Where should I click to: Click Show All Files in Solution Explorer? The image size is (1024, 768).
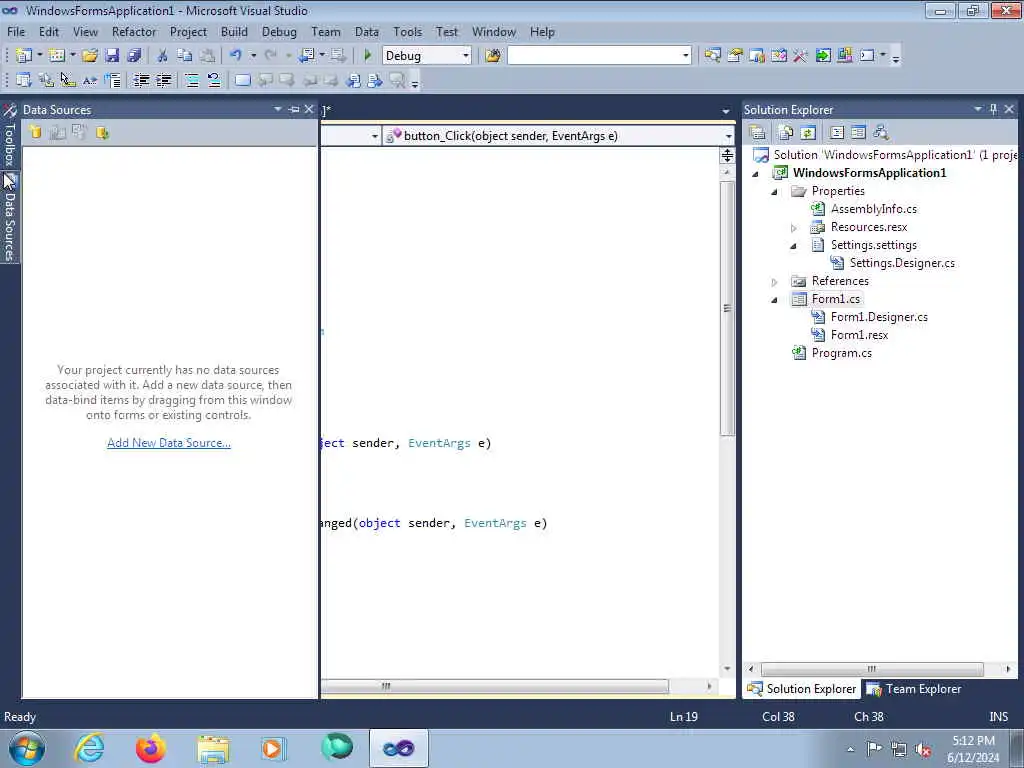[786, 133]
